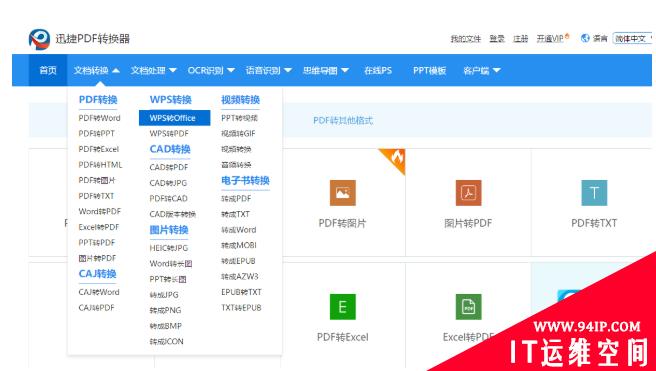Select 图片转PDF in the dropdown menu

point(97,258)
